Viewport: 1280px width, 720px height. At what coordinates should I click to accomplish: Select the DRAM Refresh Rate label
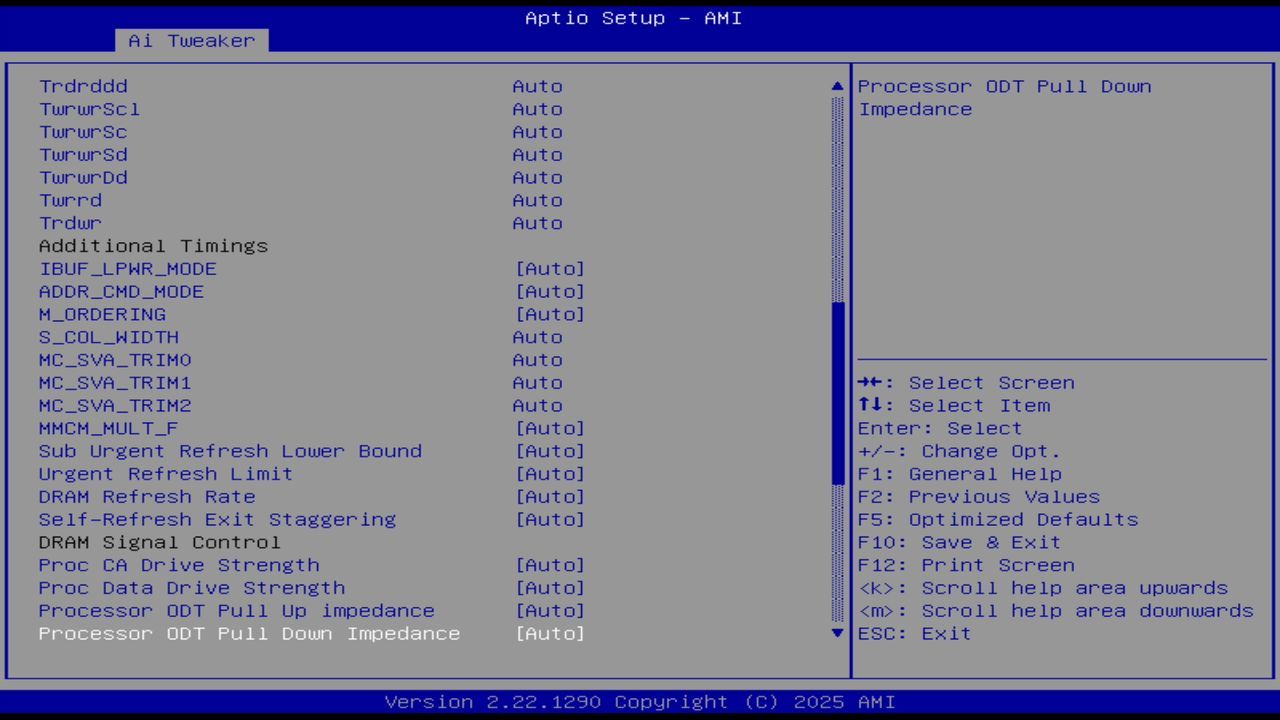[147, 498]
